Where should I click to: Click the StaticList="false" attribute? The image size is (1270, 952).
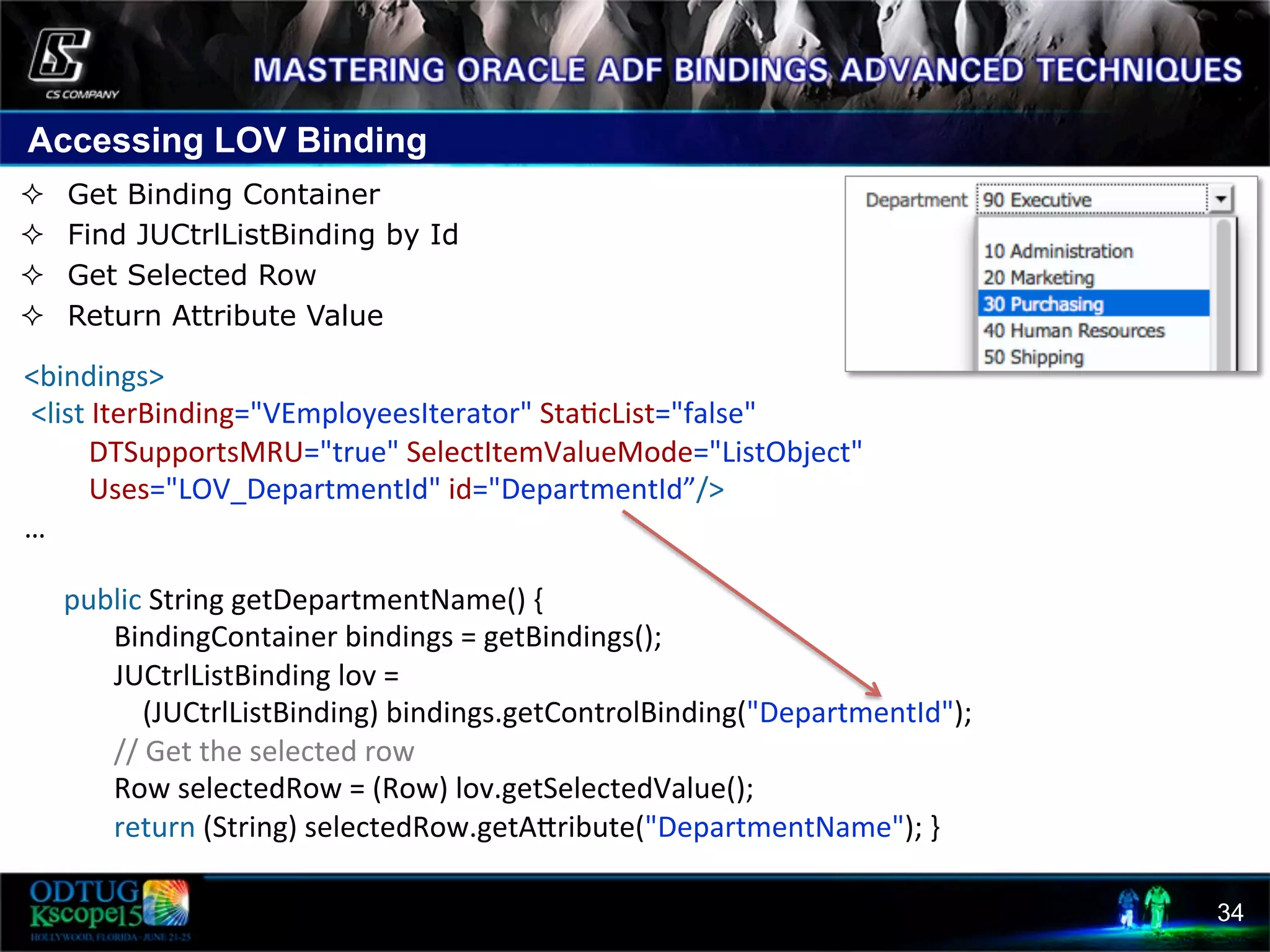click(647, 413)
